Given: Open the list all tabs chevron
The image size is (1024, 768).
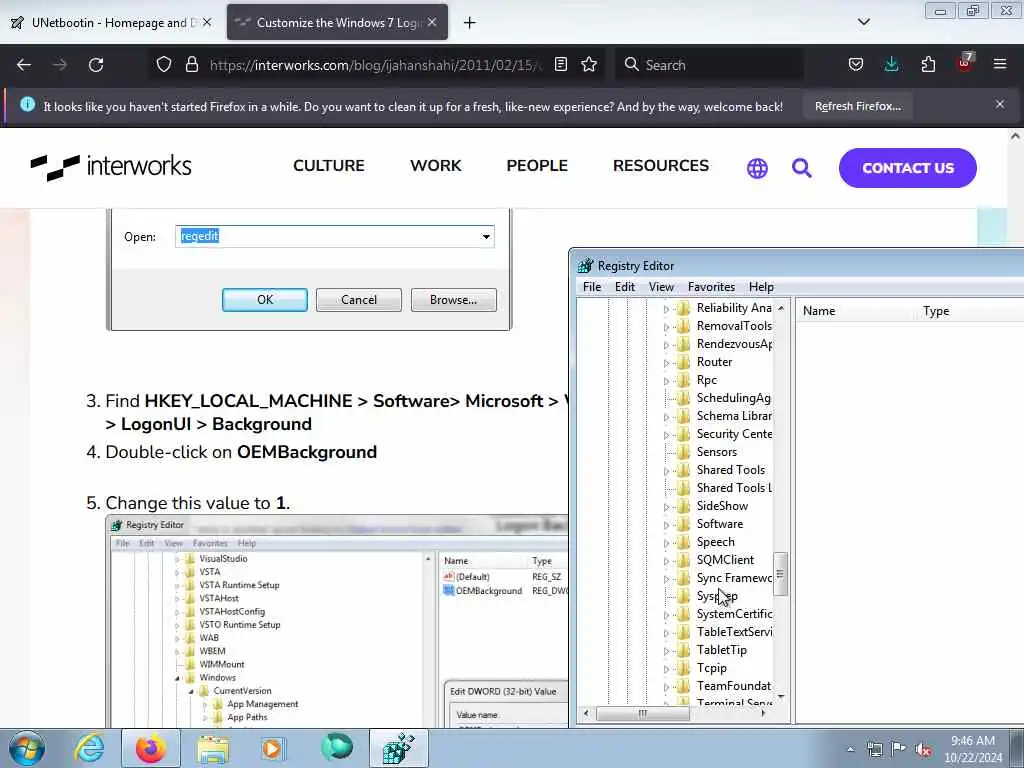Looking at the screenshot, I should pyautogui.click(x=864, y=22).
